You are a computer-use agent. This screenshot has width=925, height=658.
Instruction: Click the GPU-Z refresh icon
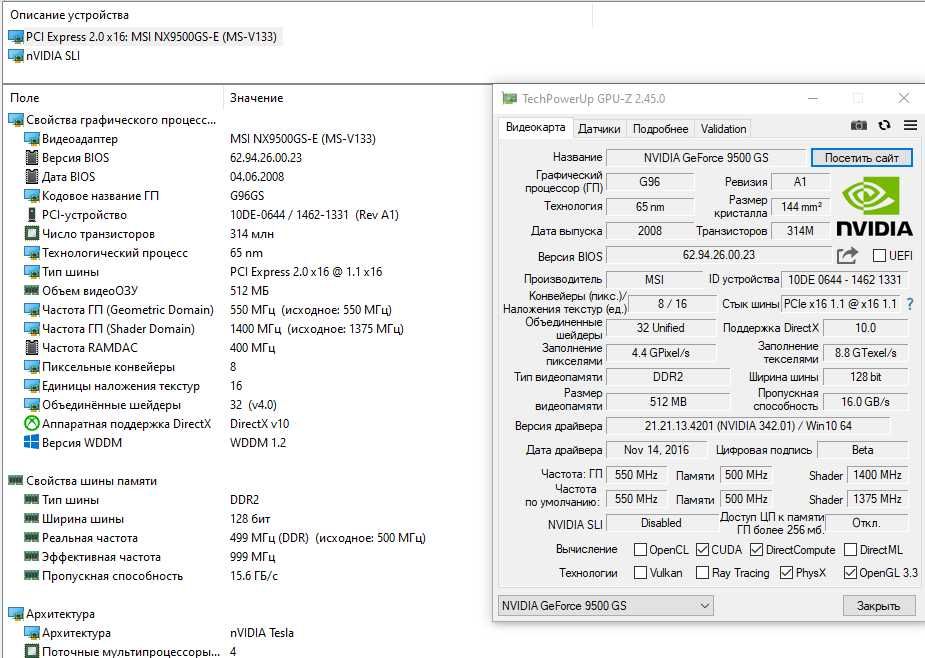884,125
